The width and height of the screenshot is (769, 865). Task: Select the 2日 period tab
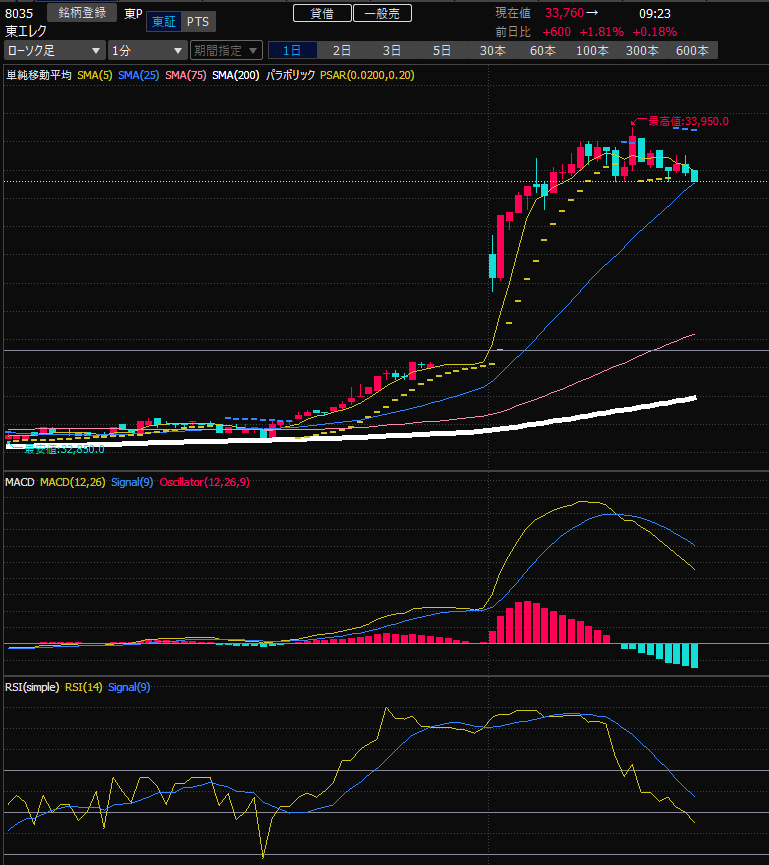(x=342, y=50)
